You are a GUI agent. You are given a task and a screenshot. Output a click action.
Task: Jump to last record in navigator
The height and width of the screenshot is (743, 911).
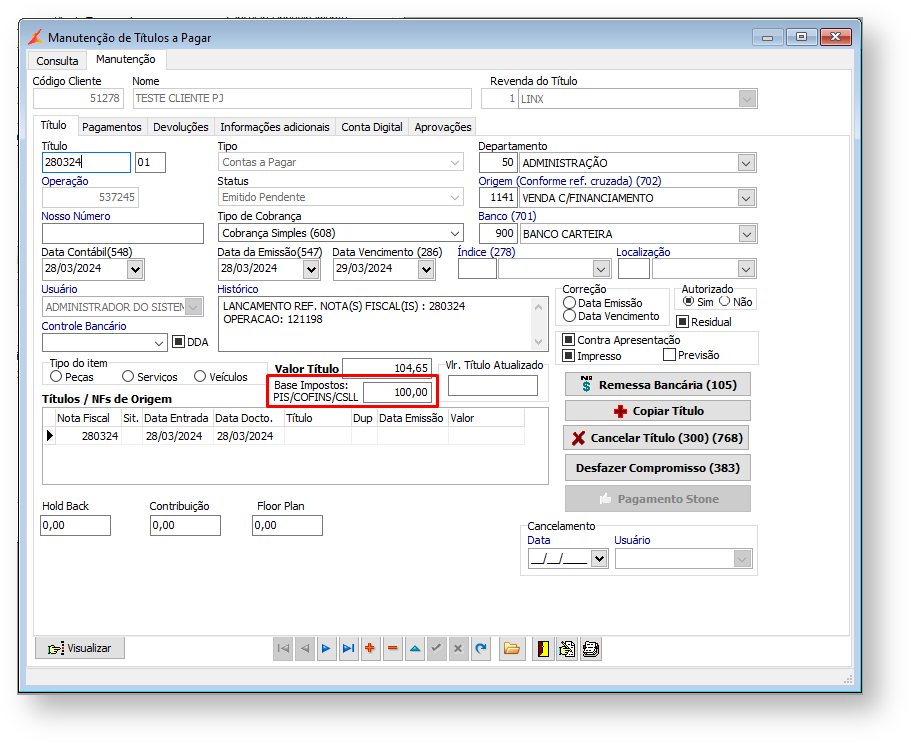pos(348,649)
